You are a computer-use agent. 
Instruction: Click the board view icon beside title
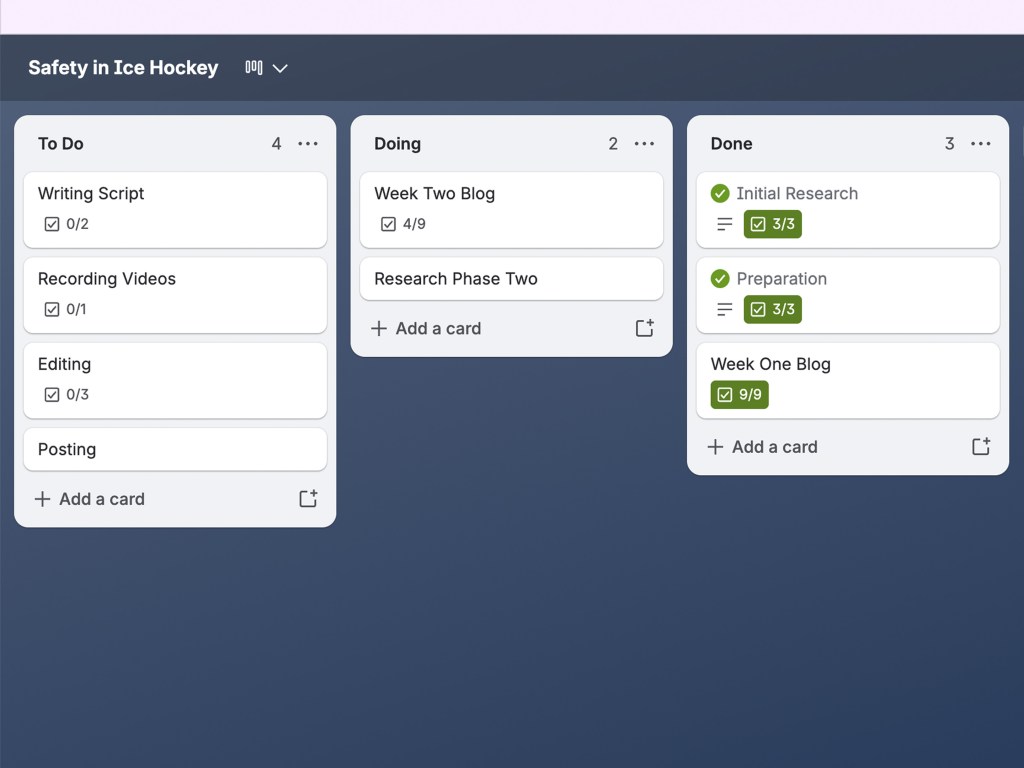pos(254,67)
